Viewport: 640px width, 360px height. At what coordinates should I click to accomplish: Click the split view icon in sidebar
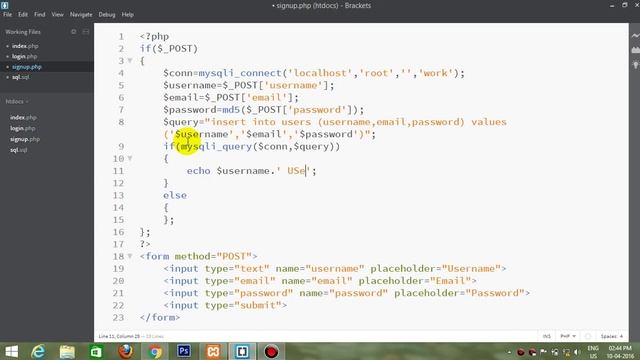point(86,32)
